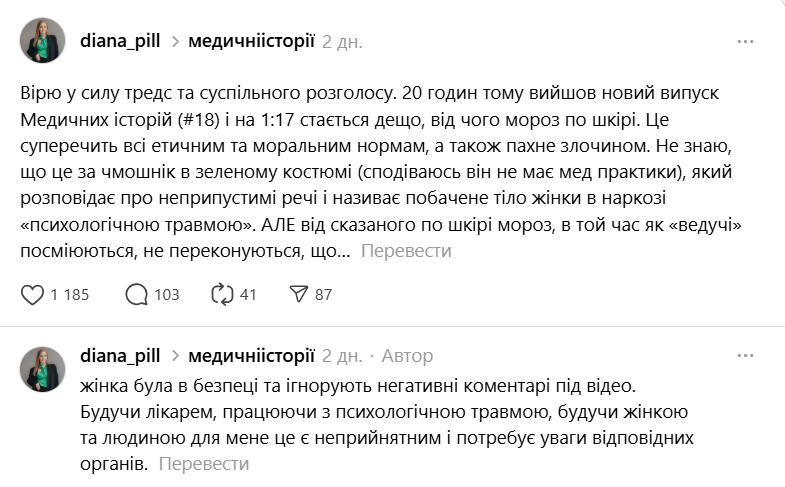Screen dimensions: 785x487
Task: Click the 103 replies count
Action: [167, 294]
